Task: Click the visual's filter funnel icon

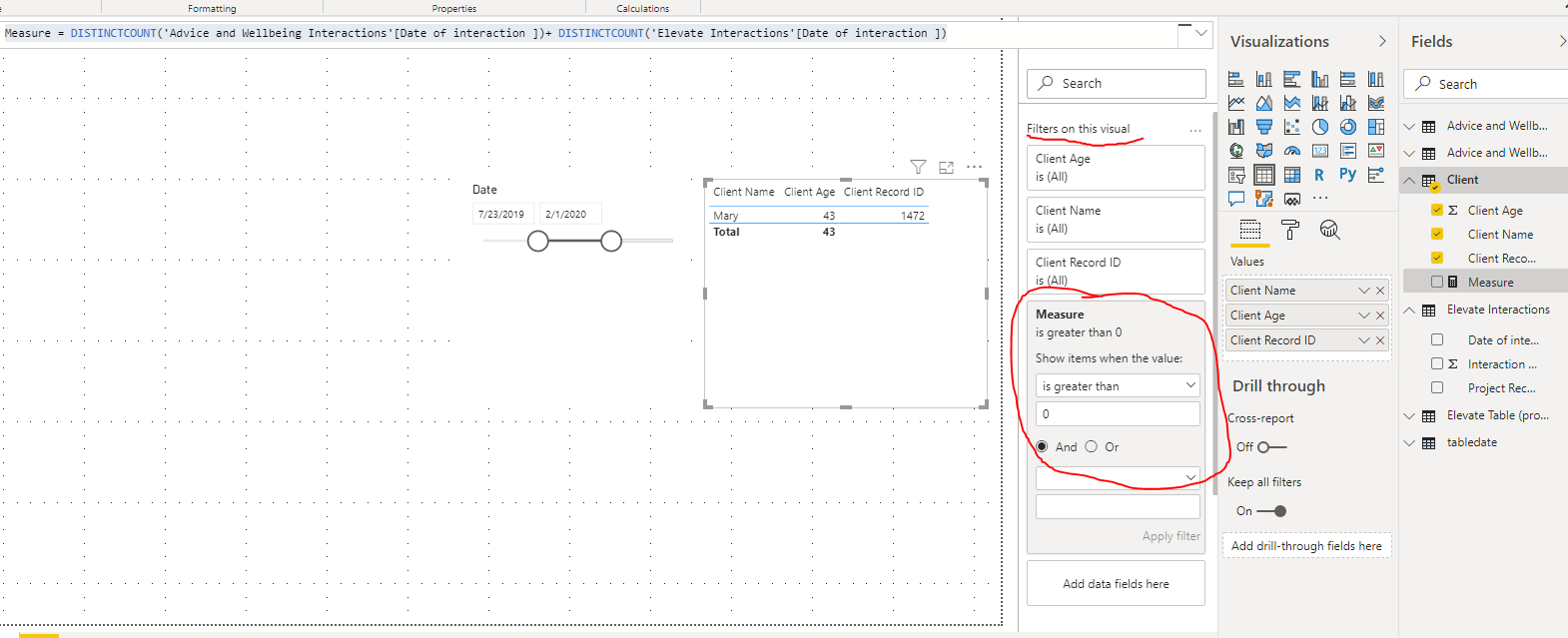Action: [918, 167]
